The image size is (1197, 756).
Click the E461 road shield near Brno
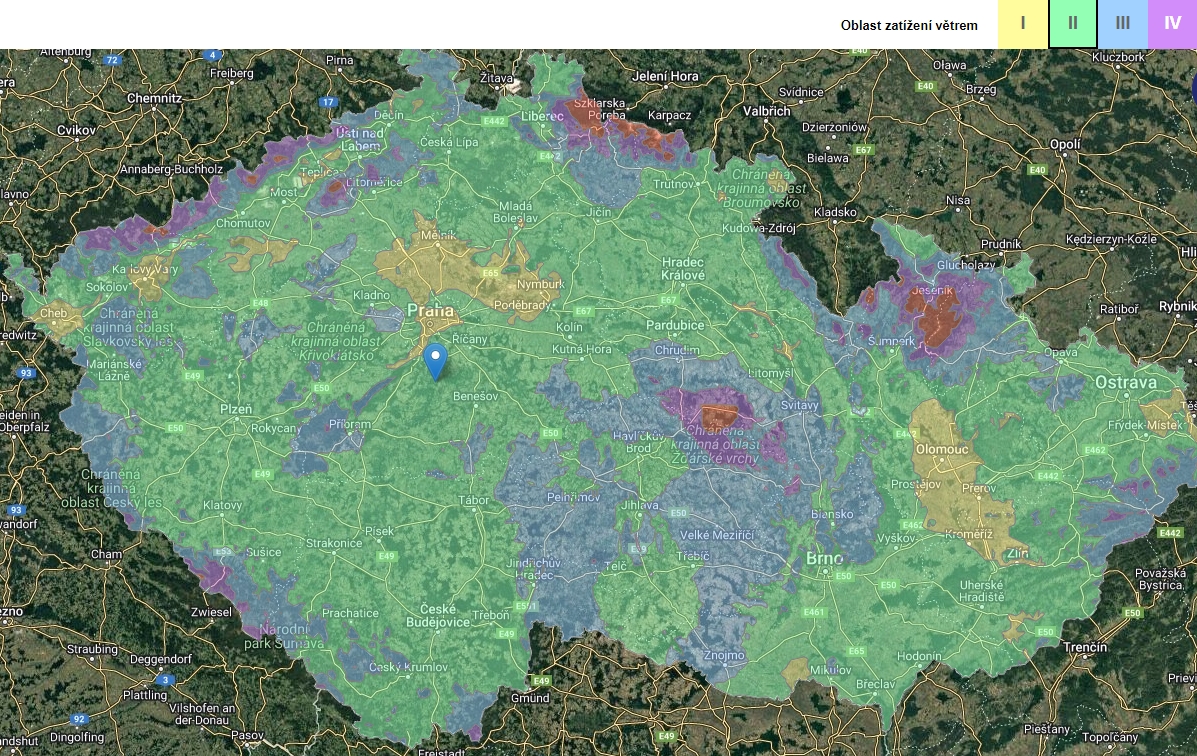click(813, 612)
